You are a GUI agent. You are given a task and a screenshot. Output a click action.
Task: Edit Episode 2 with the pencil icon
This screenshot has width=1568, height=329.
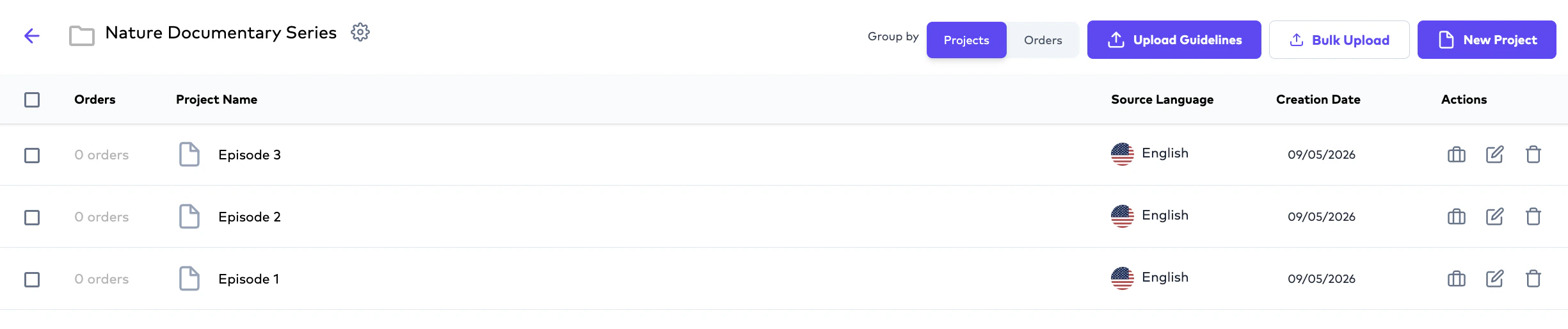click(x=1495, y=216)
